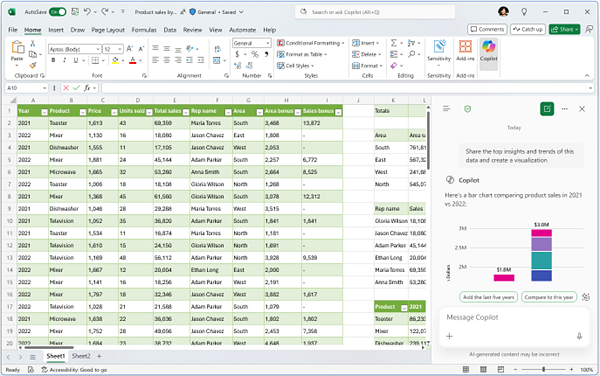Increase font size with larger A

tap(129, 49)
